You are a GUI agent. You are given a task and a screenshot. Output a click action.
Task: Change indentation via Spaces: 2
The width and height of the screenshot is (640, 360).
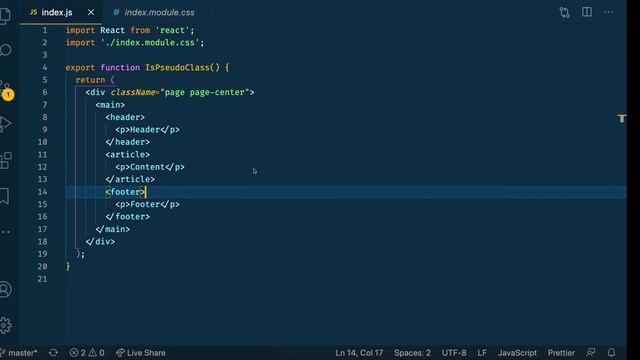(412, 353)
